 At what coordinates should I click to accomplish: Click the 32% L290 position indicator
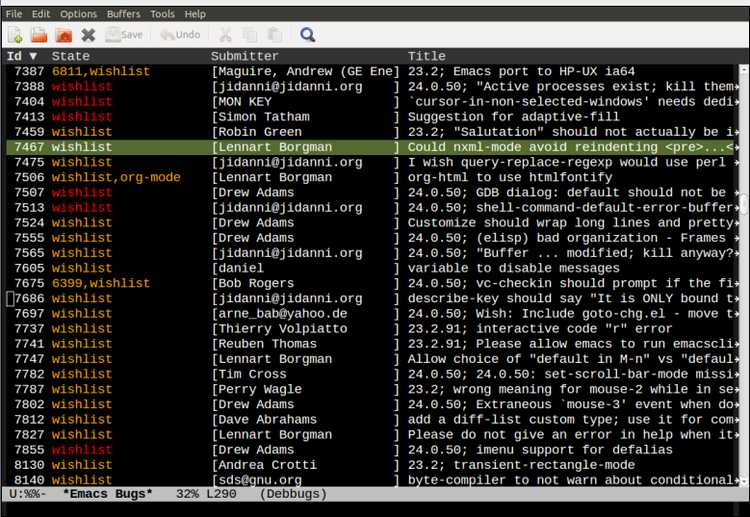coord(206,494)
